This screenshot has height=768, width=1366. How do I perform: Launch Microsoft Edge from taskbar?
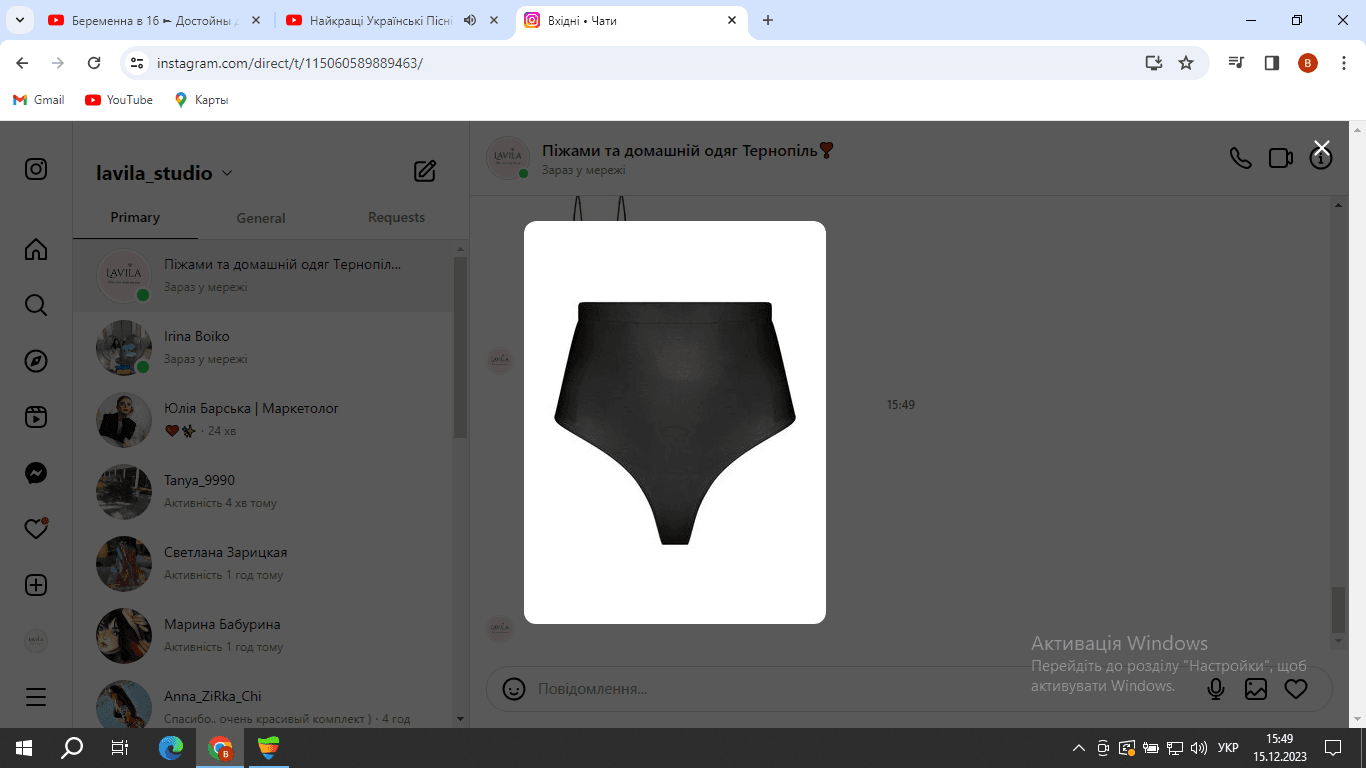coord(172,748)
